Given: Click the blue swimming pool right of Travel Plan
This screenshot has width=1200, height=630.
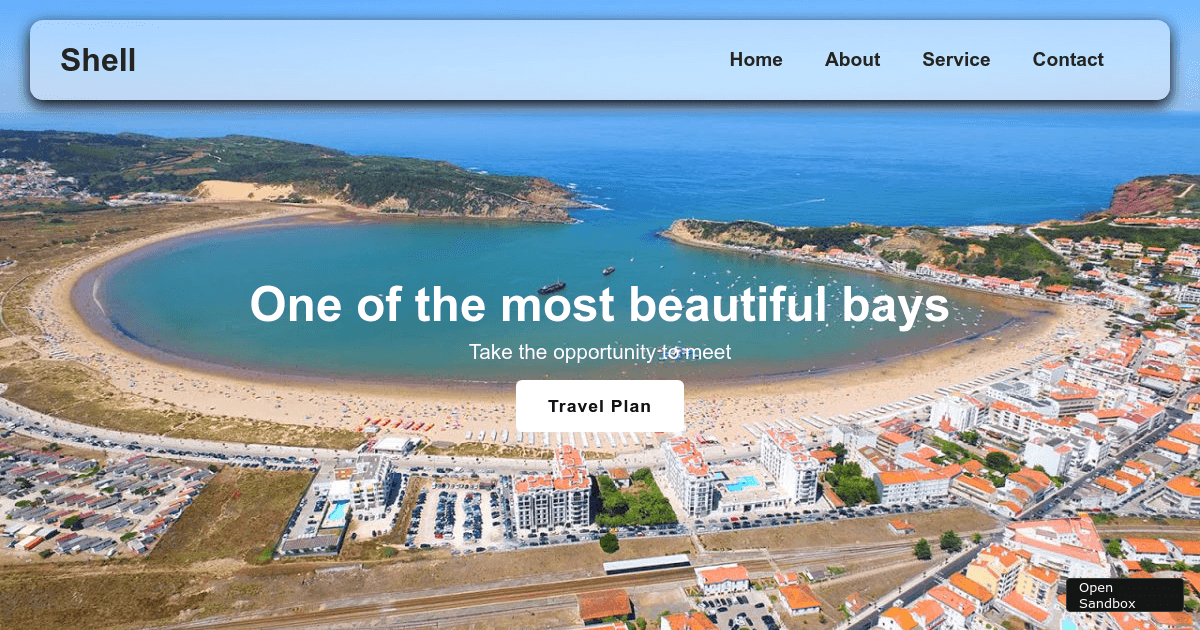Looking at the screenshot, I should [x=741, y=483].
